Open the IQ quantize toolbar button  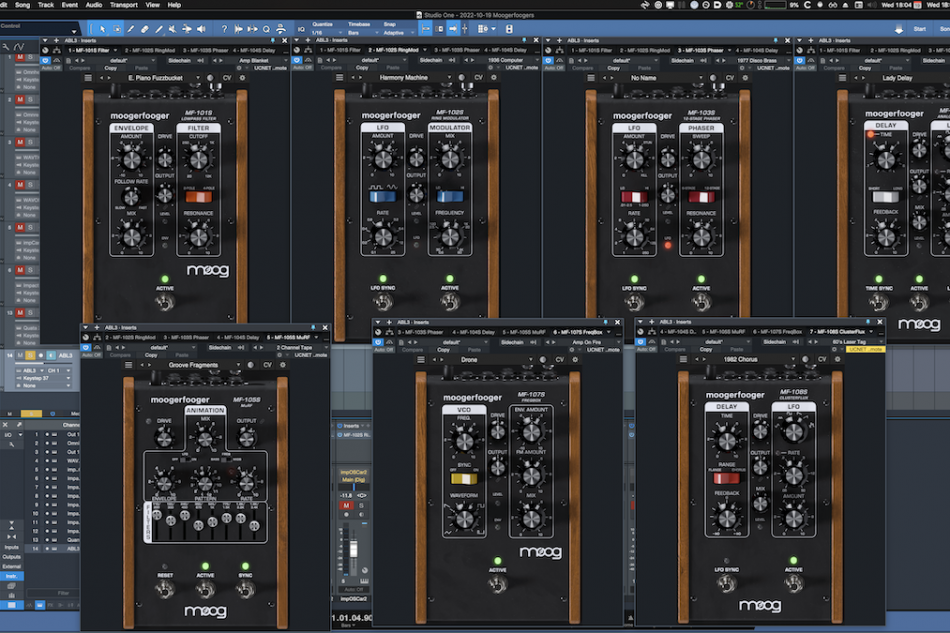tap(301, 29)
